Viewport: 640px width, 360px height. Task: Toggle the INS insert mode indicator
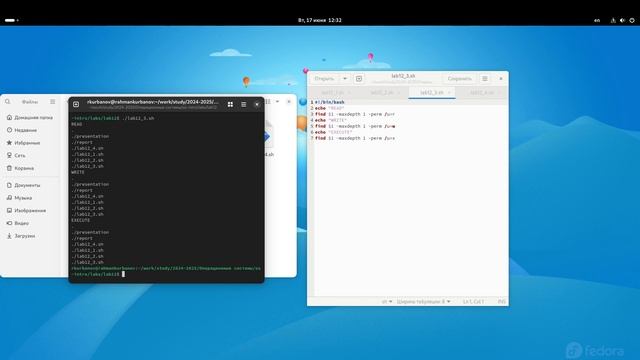pyautogui.click(x=502, y=302)
